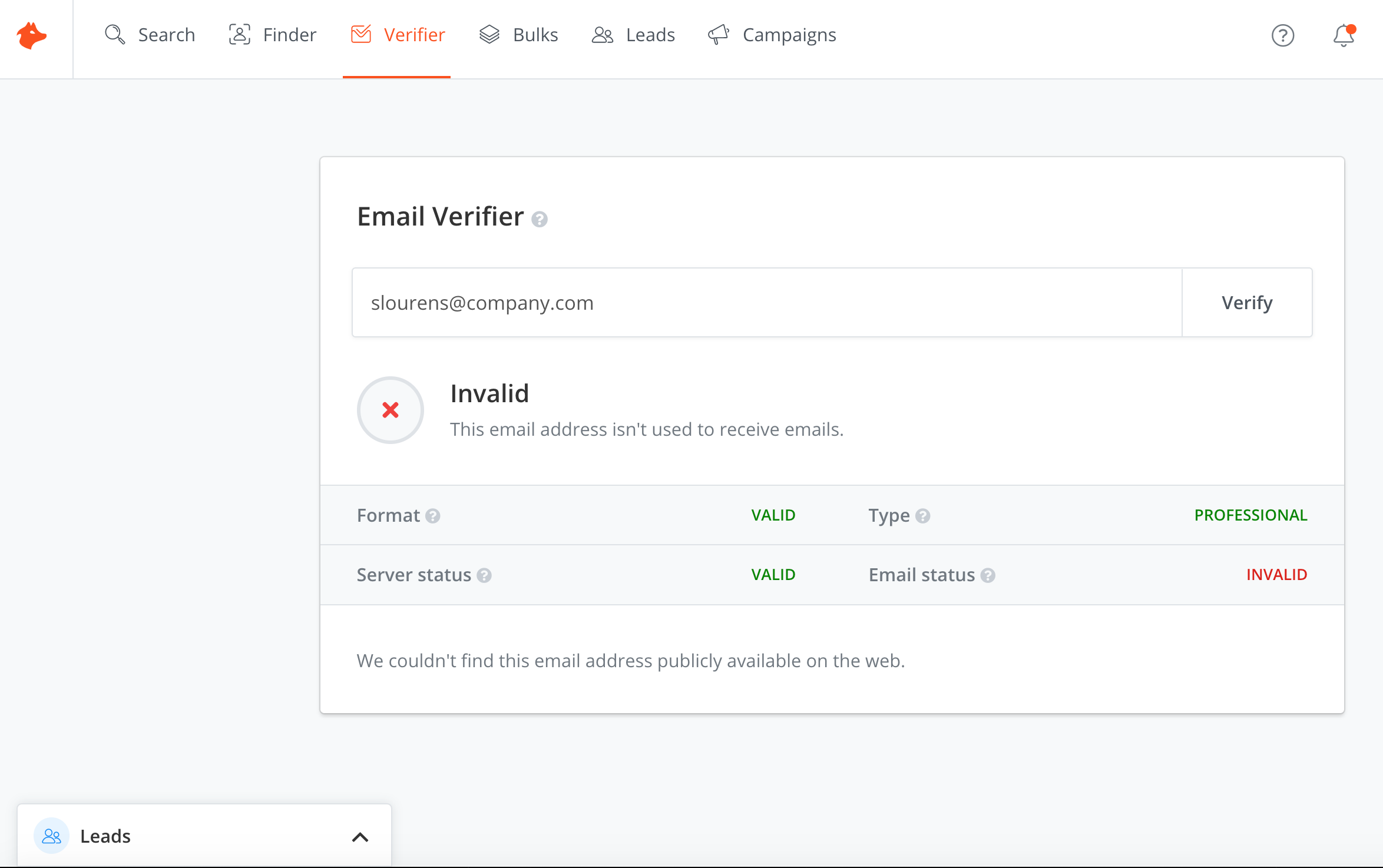Click the Finder person-scan icon
1383x868 pixels.
point(240,35)
